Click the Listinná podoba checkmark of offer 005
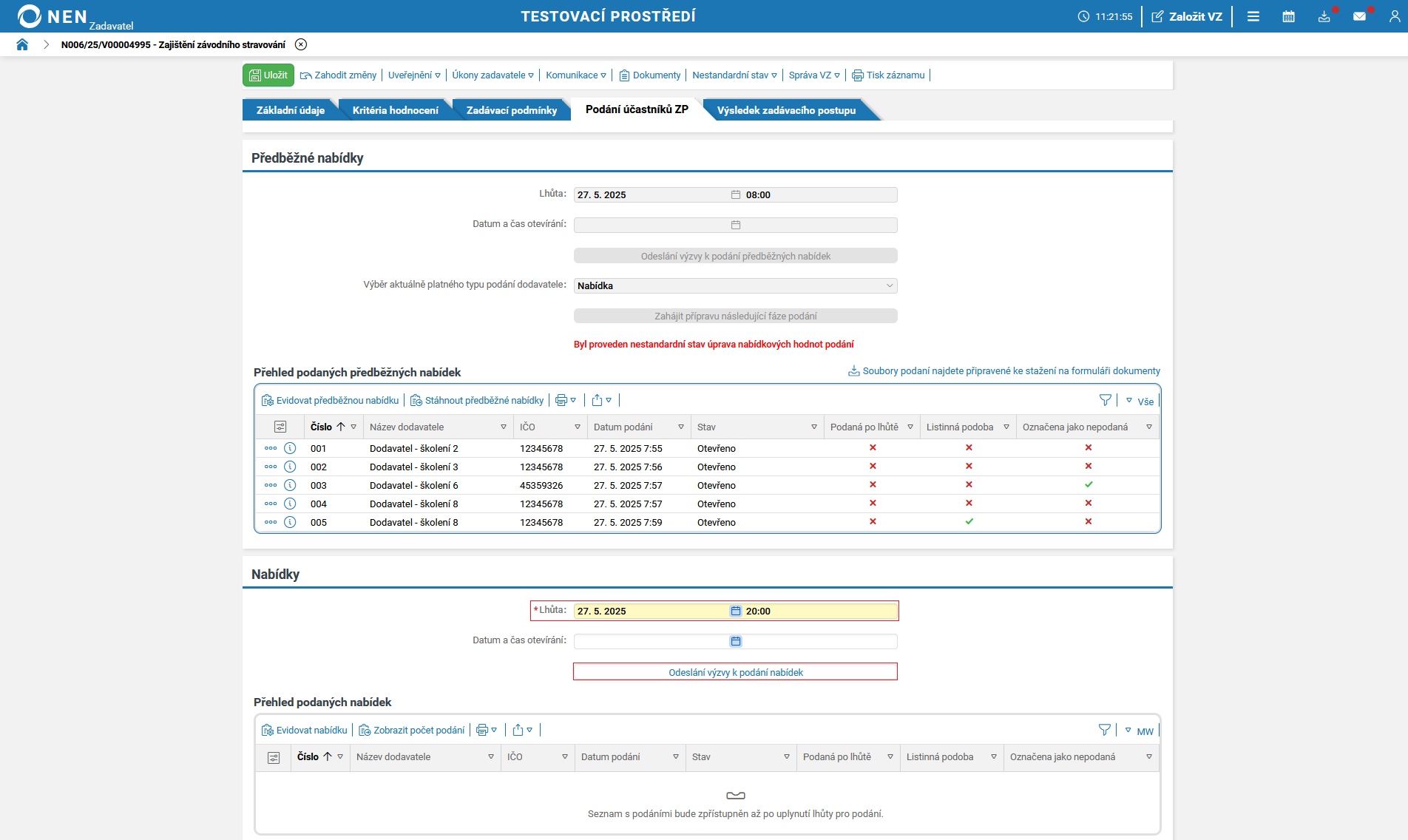The width and height of the screenshot is (1408, 840). [969, 522]
